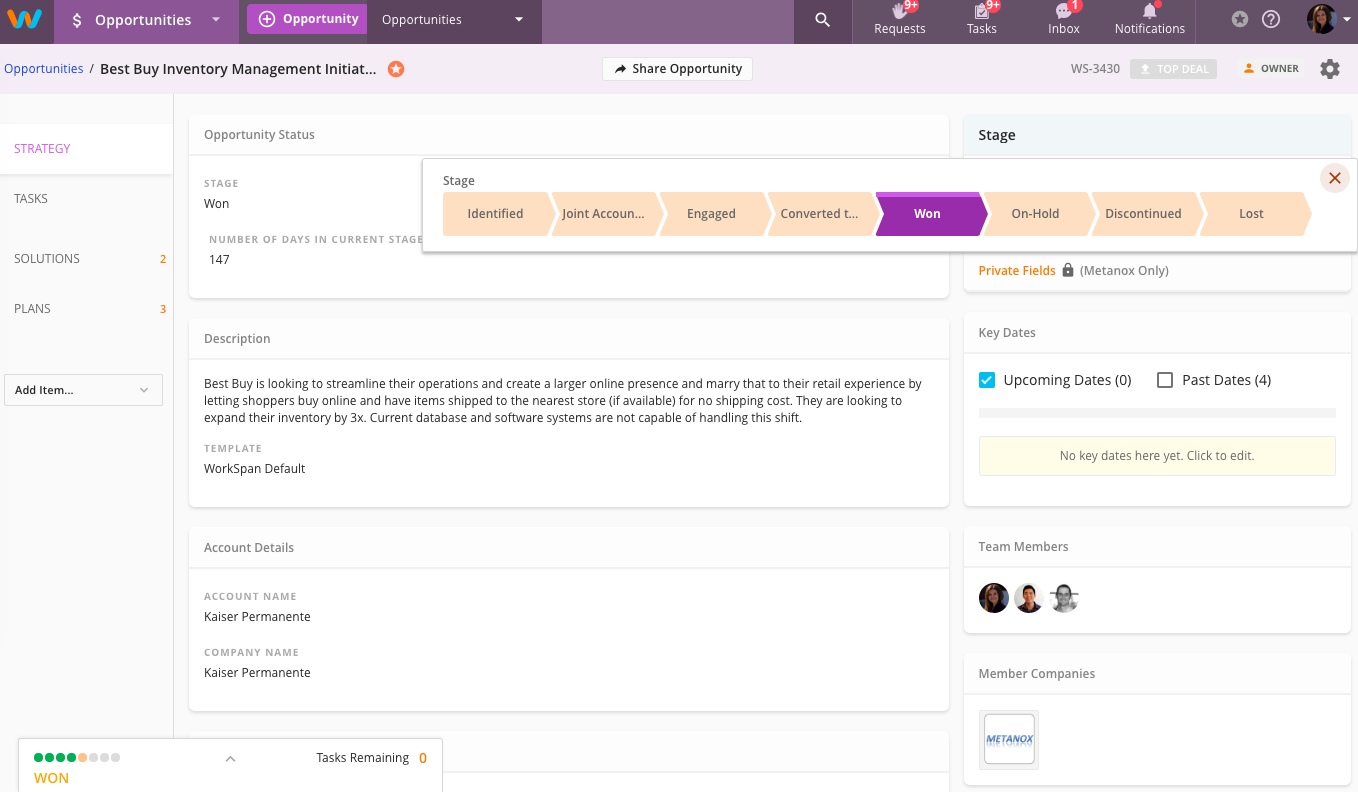
Task: Collapse the WON tasks panel chevron
Action: tap(230, 758)
